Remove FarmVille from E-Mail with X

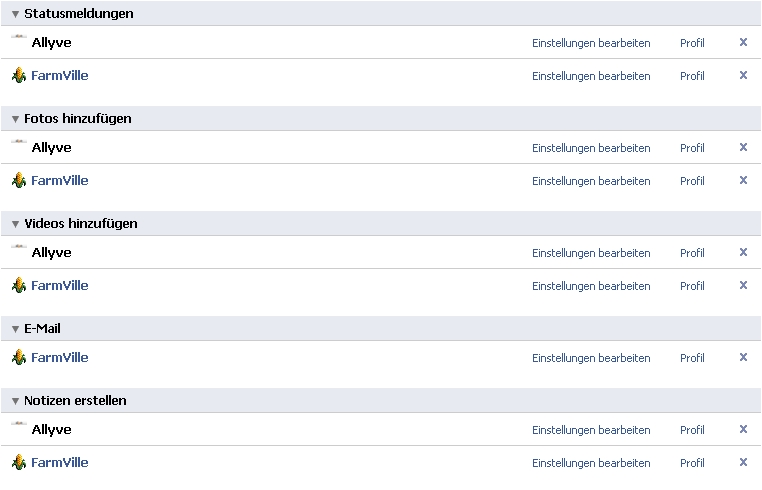(x=743, y=357)
